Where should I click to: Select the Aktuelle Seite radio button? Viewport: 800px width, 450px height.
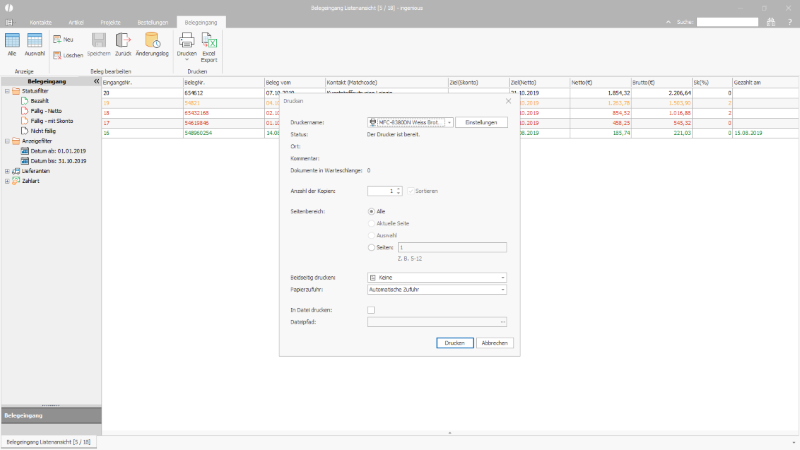pyautogui.click(x=371, y=223)
